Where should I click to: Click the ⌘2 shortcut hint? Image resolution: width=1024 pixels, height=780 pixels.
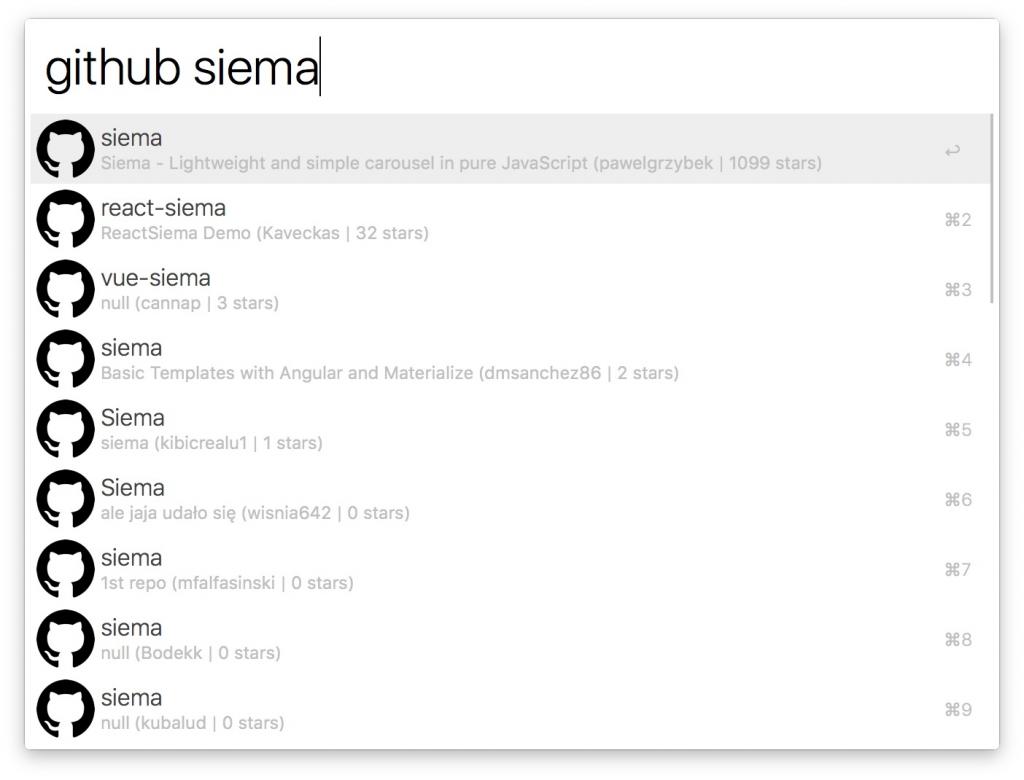tap(957, 220)
